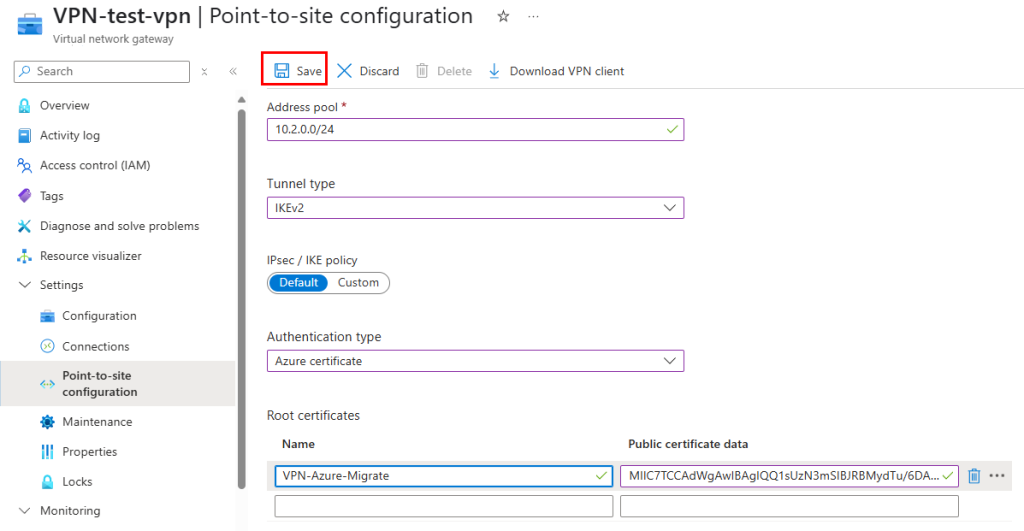Image resolution: width=1024 pixels, height=531 pixels.
Task: Click the Connections icon
Action: pyautogui.click(x=47, y=346)
